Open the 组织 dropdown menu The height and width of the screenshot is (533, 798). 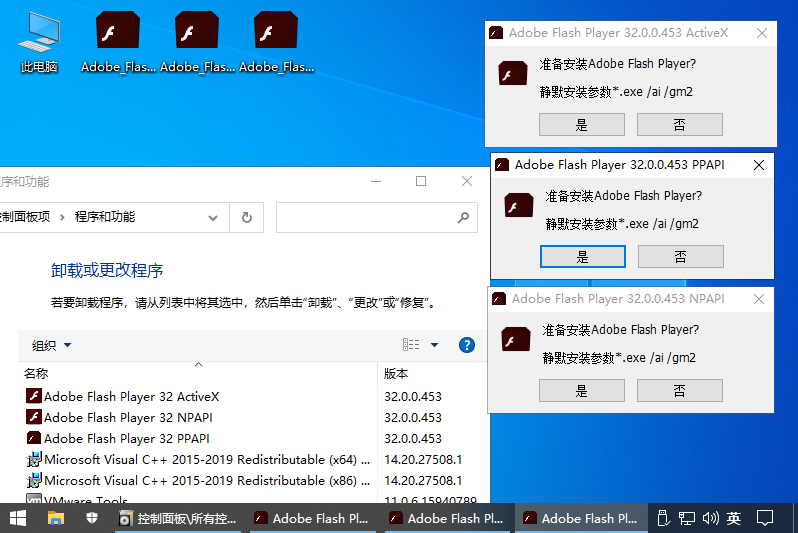point(52,345)
